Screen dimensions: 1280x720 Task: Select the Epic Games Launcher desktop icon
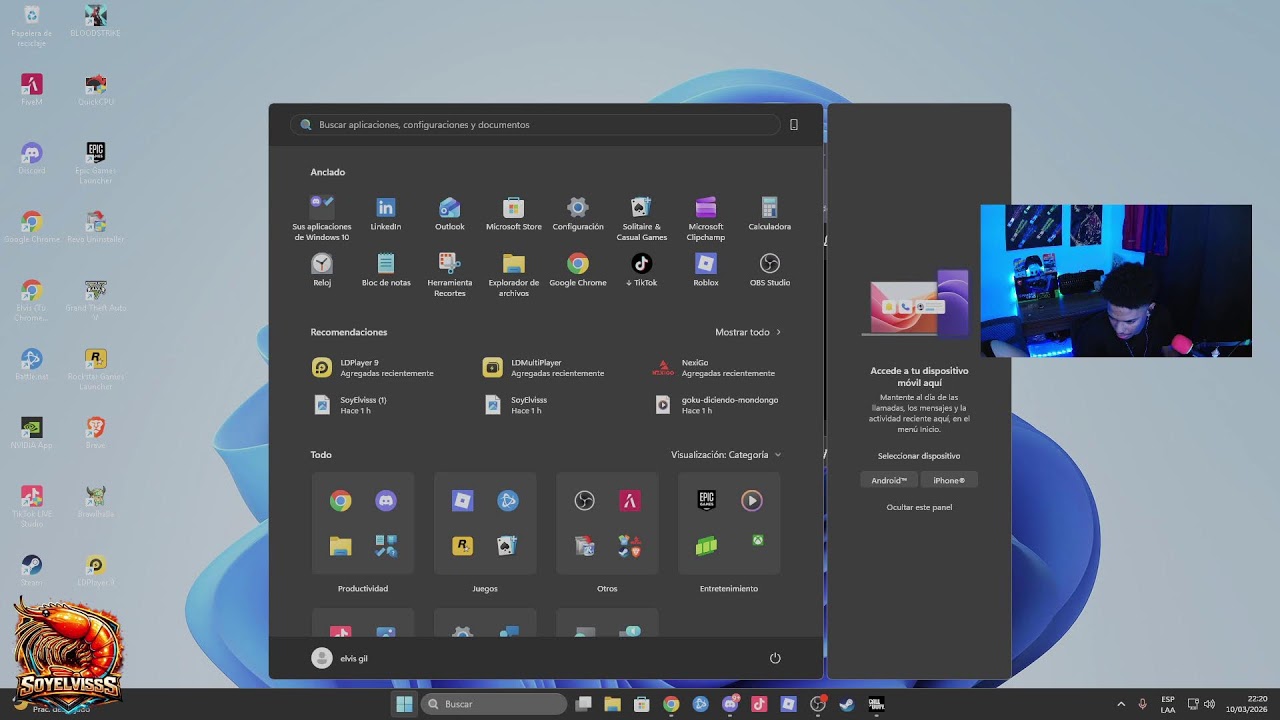point(95,162)
